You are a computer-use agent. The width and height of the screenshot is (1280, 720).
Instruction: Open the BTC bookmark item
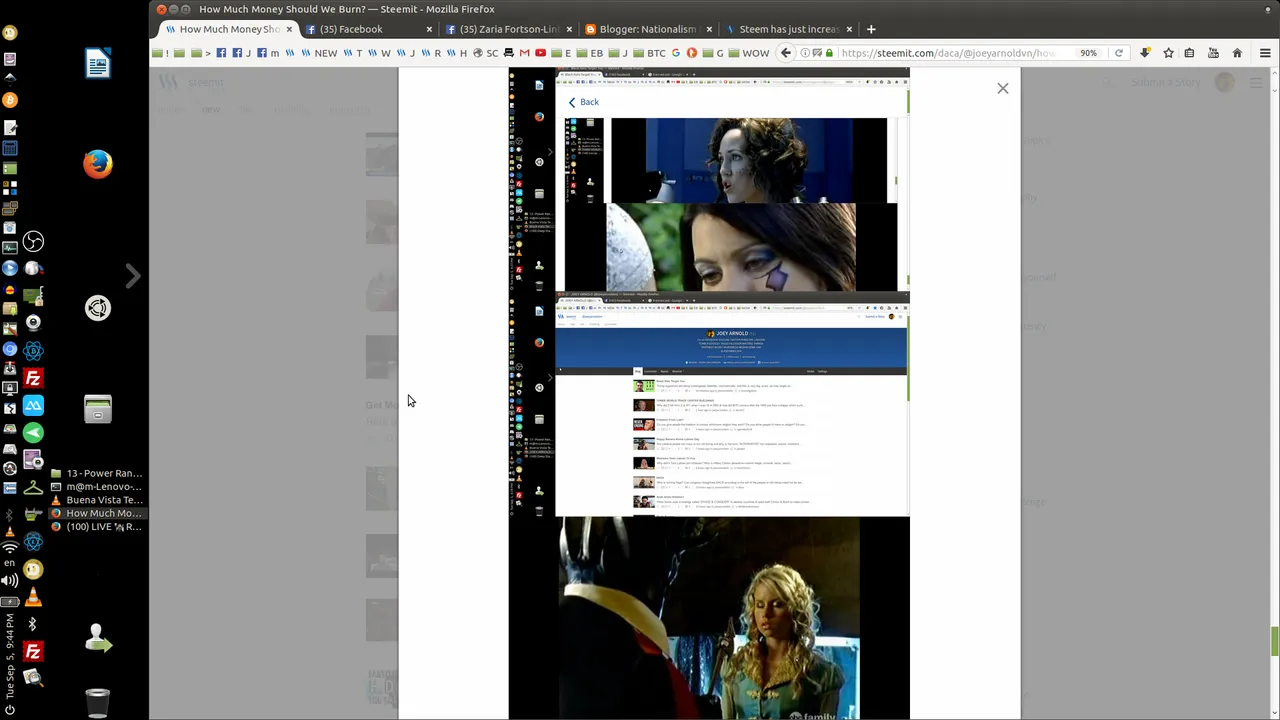point(649,53)
